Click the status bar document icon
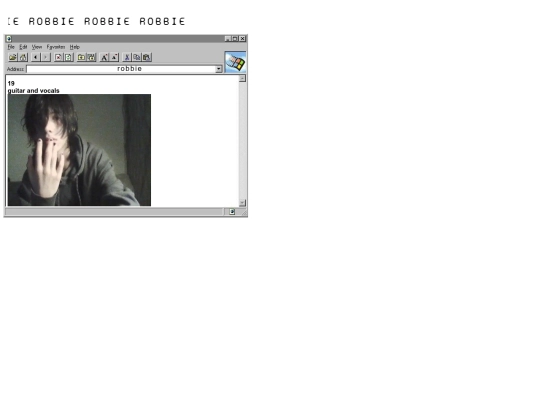540x405 pixels. pyautogui.click(x=232, y=211)
